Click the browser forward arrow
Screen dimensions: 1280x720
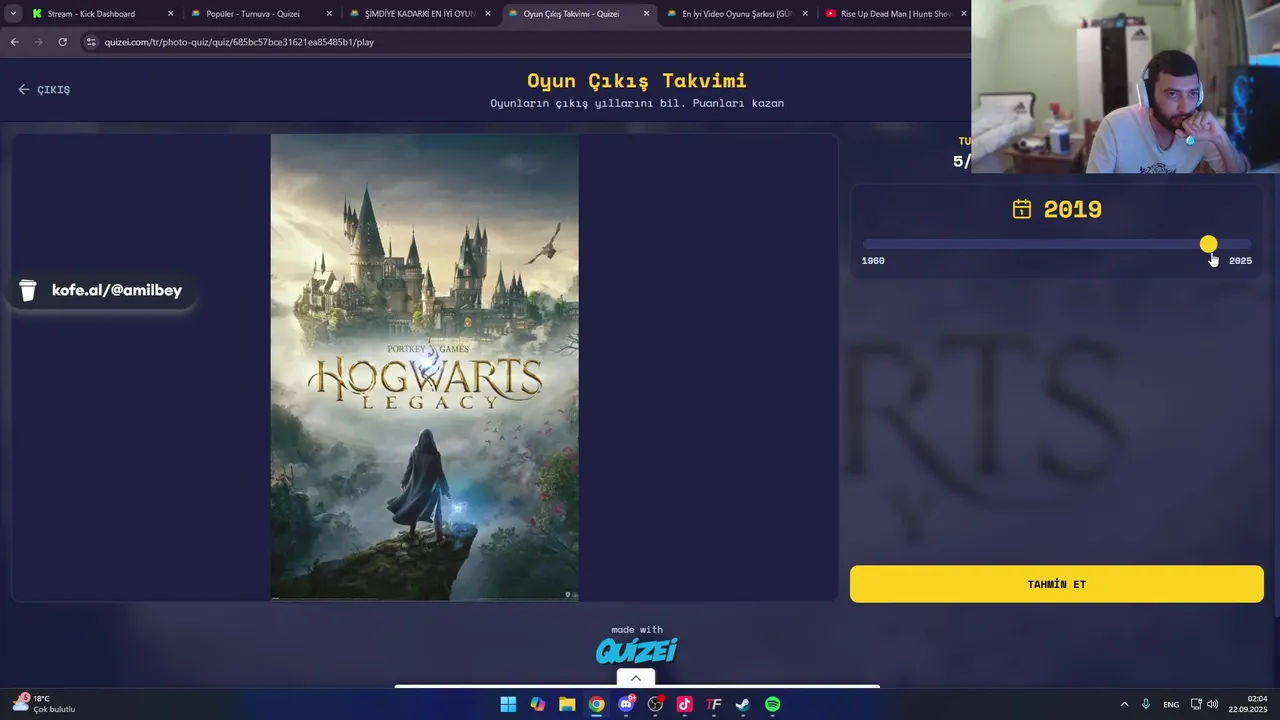[38, 42]
